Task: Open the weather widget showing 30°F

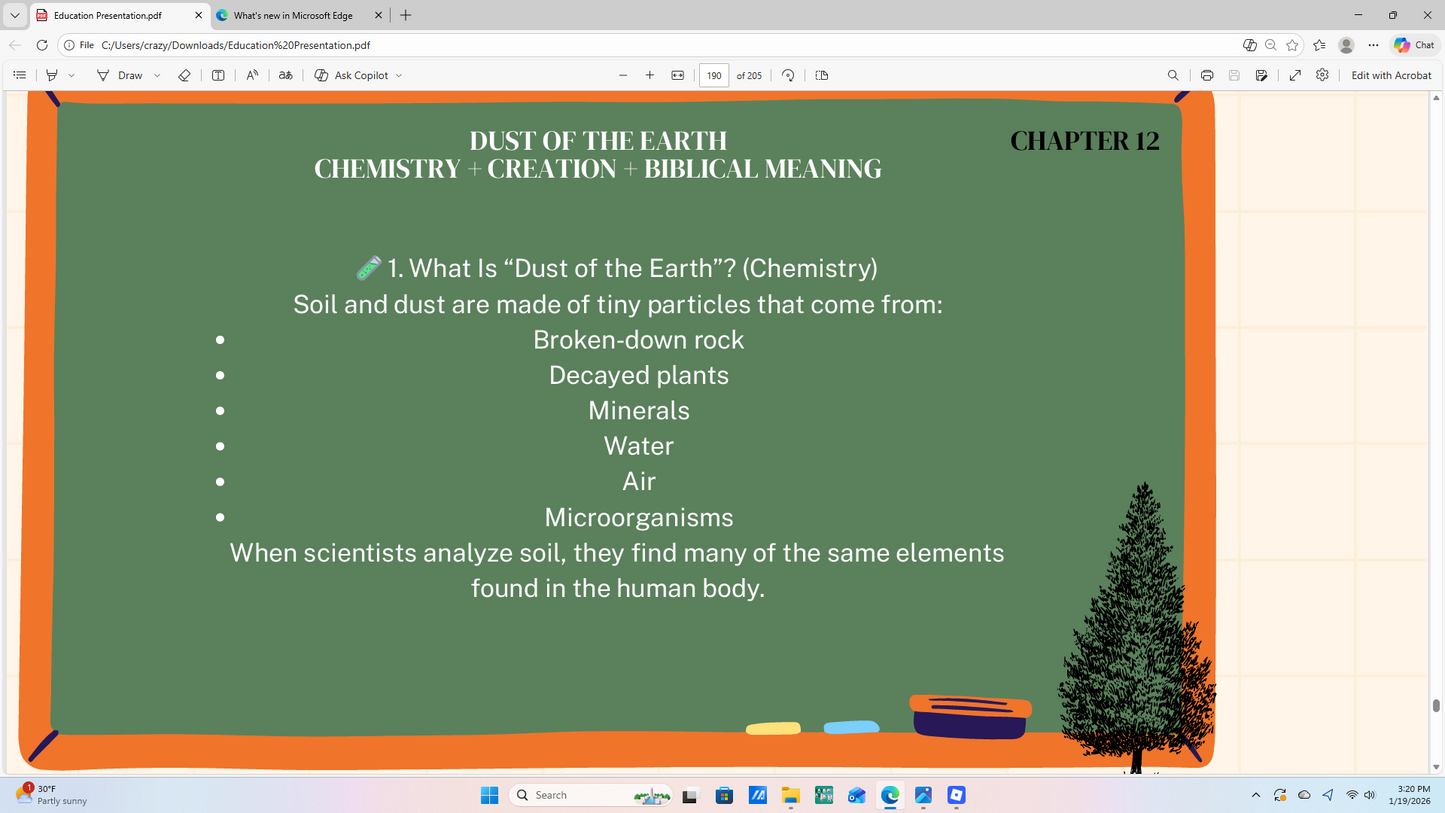Action: (x=52, y=795)
